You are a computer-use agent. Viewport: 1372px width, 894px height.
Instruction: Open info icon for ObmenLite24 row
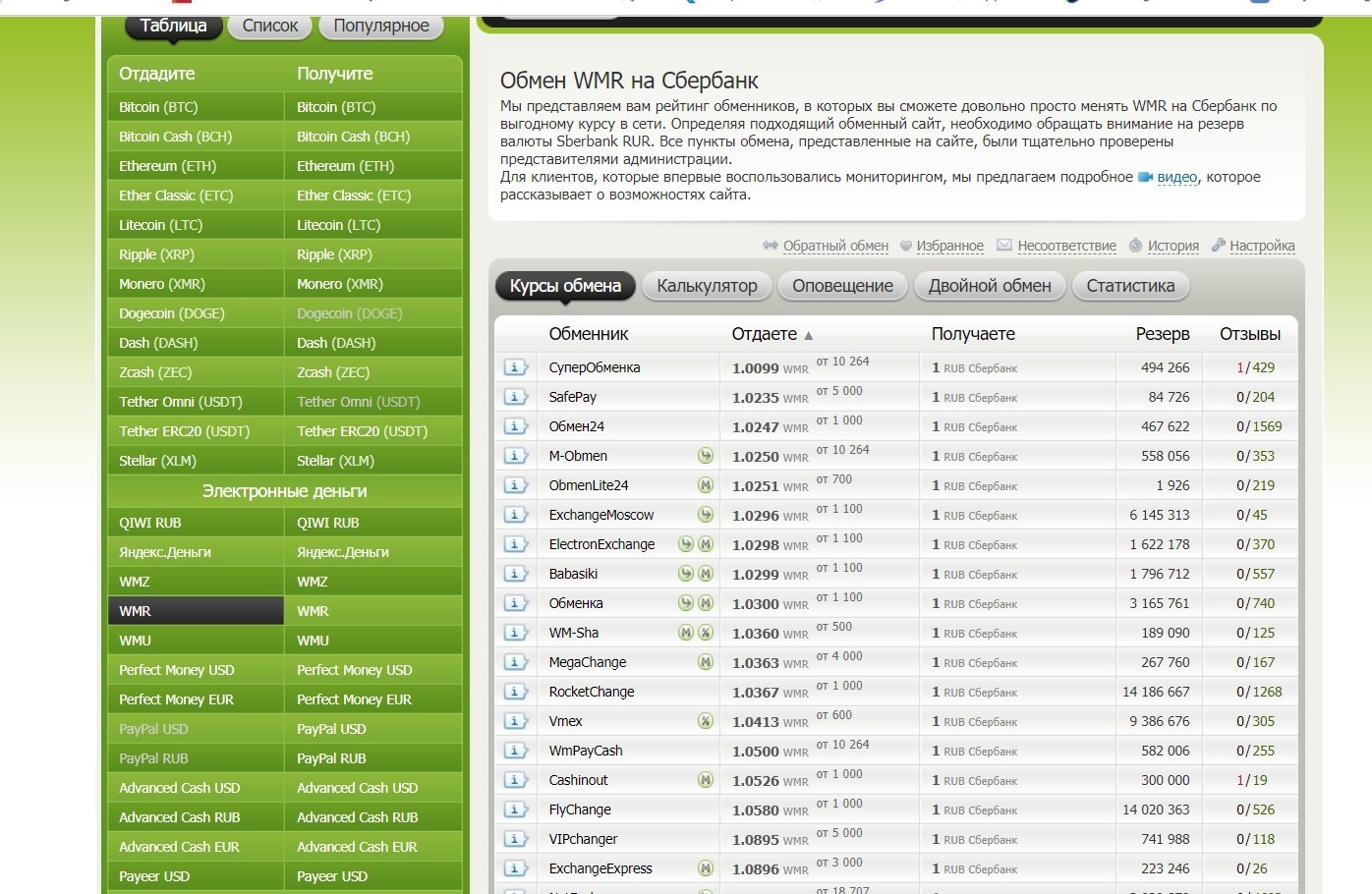coord(515,485)
